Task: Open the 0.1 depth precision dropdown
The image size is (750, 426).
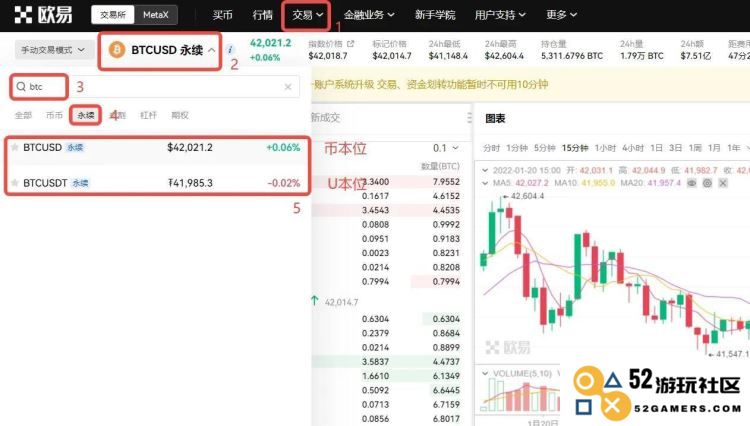Action: pos(445,148)
